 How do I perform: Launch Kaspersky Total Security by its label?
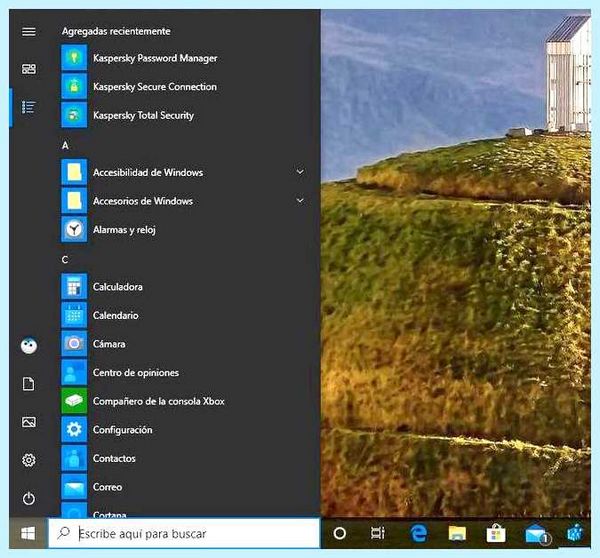click(143, 116)
